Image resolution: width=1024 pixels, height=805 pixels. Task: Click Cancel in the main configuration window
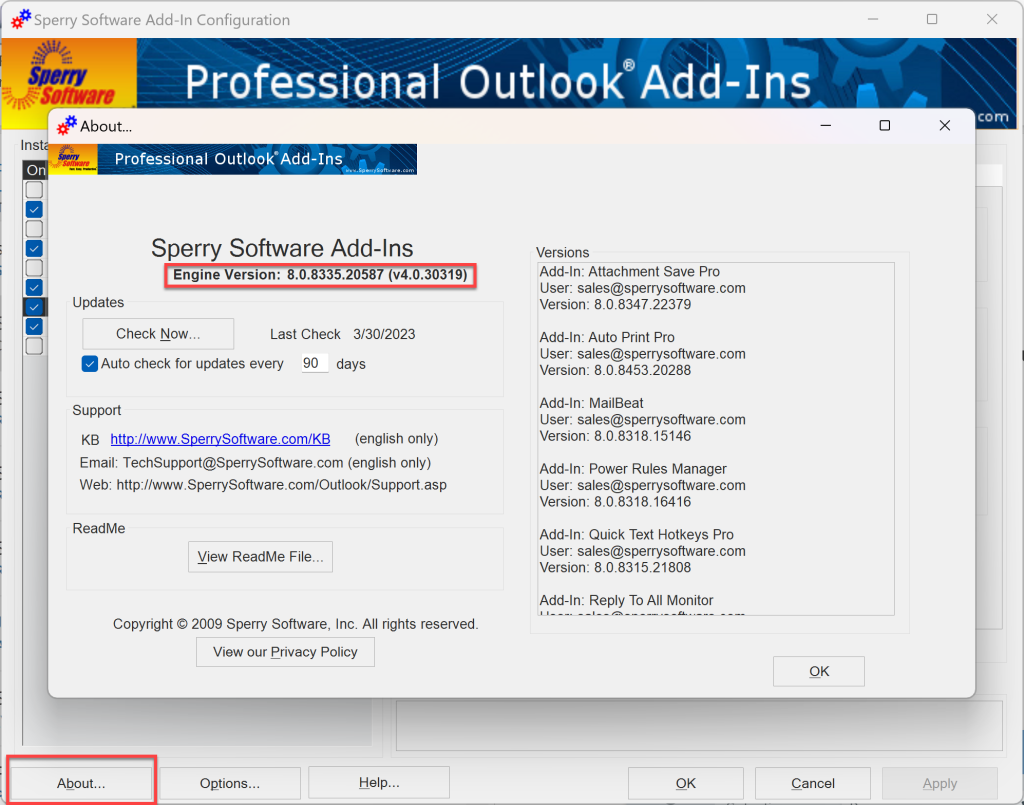coord(812,783)
